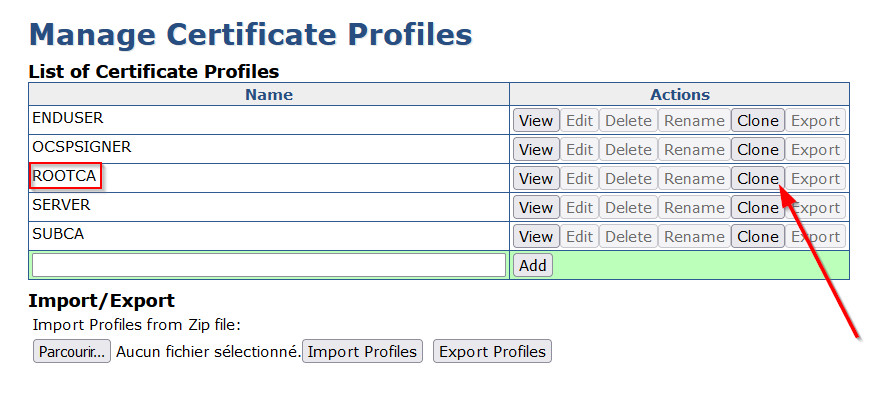This screenshot has width=891, height=412.
Task: Clone the OCSPSIGNER profile
Action: (758, 149)
